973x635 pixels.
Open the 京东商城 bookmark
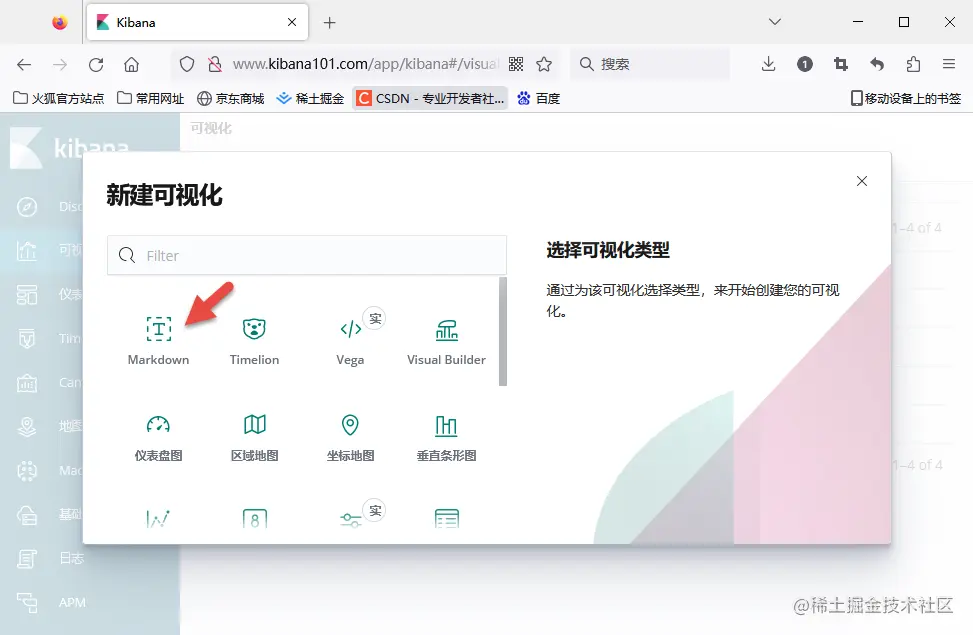231,98
